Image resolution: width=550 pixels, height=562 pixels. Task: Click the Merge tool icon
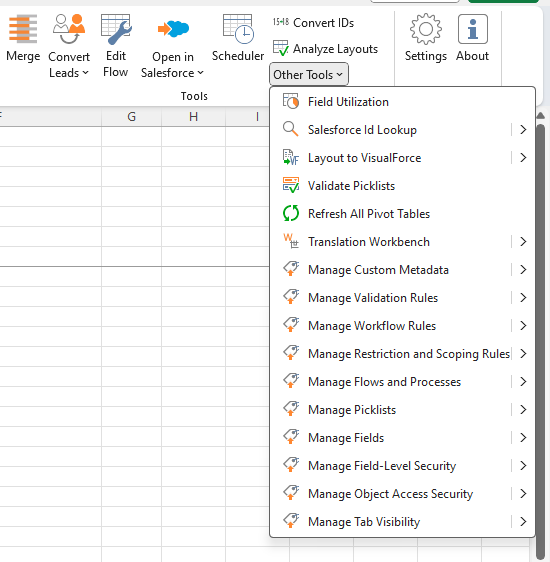[23, 29]
